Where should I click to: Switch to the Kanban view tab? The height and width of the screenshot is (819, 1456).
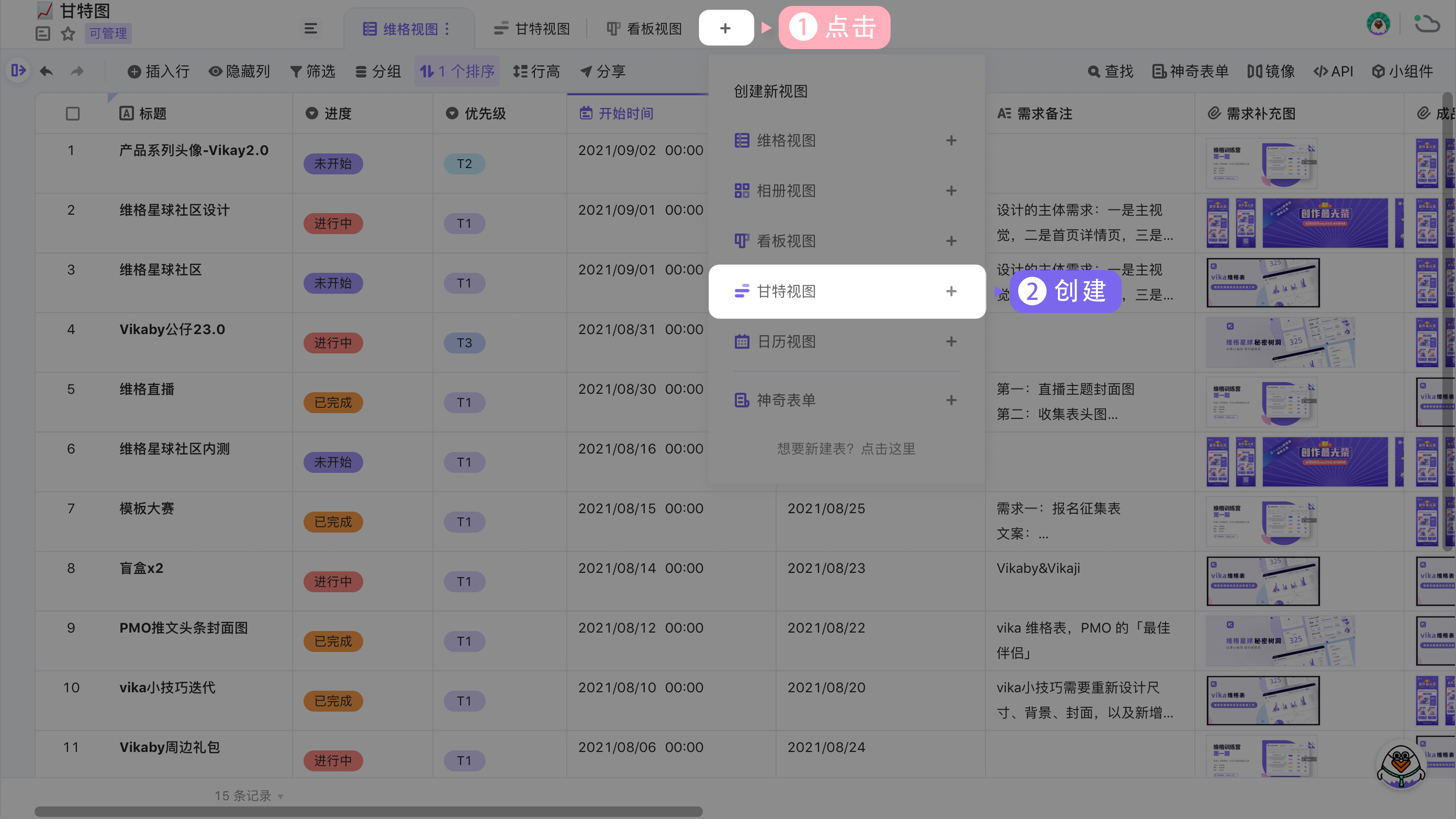point(644,29)
